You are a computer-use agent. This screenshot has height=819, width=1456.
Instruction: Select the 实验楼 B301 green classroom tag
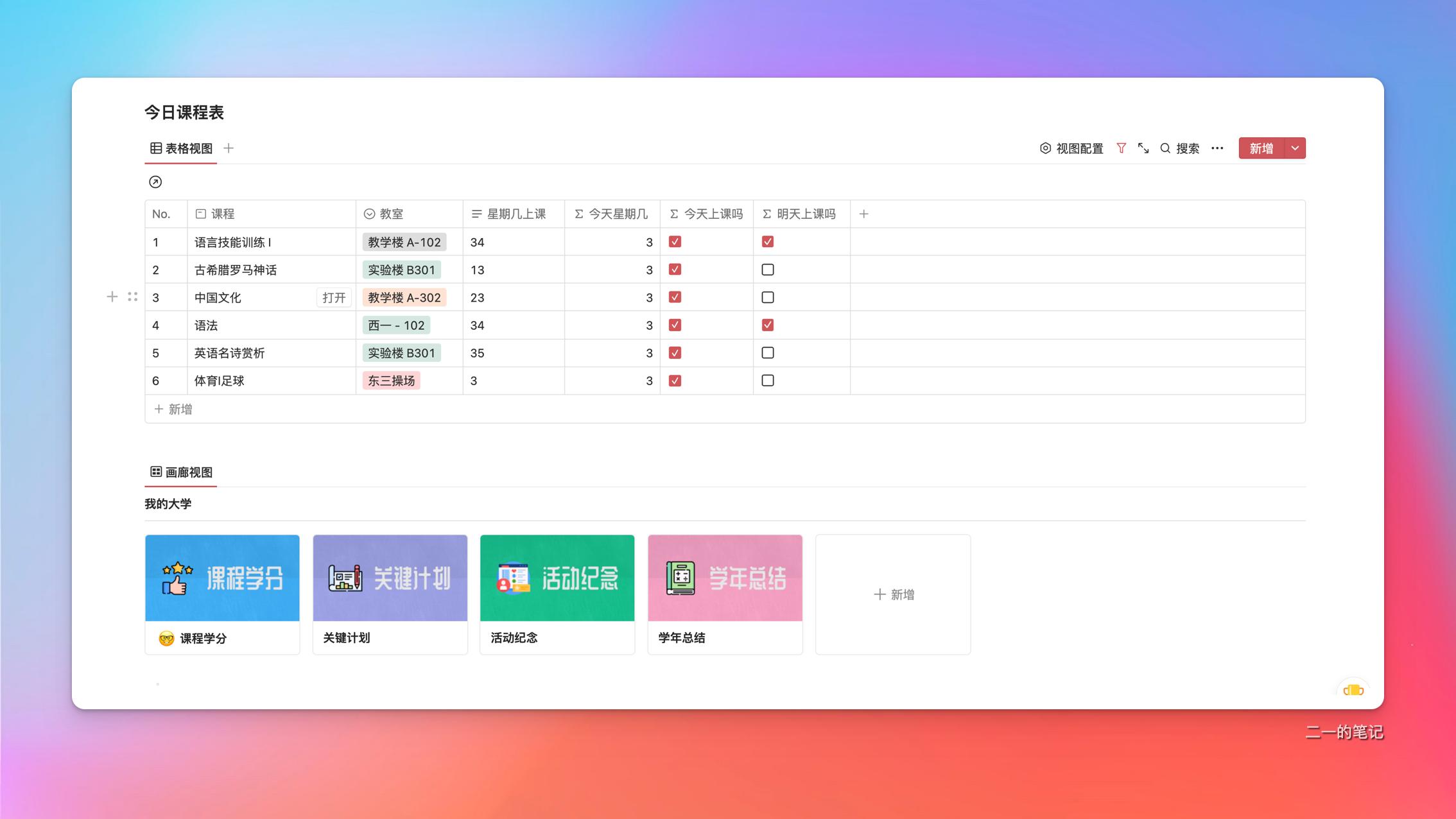401,270
